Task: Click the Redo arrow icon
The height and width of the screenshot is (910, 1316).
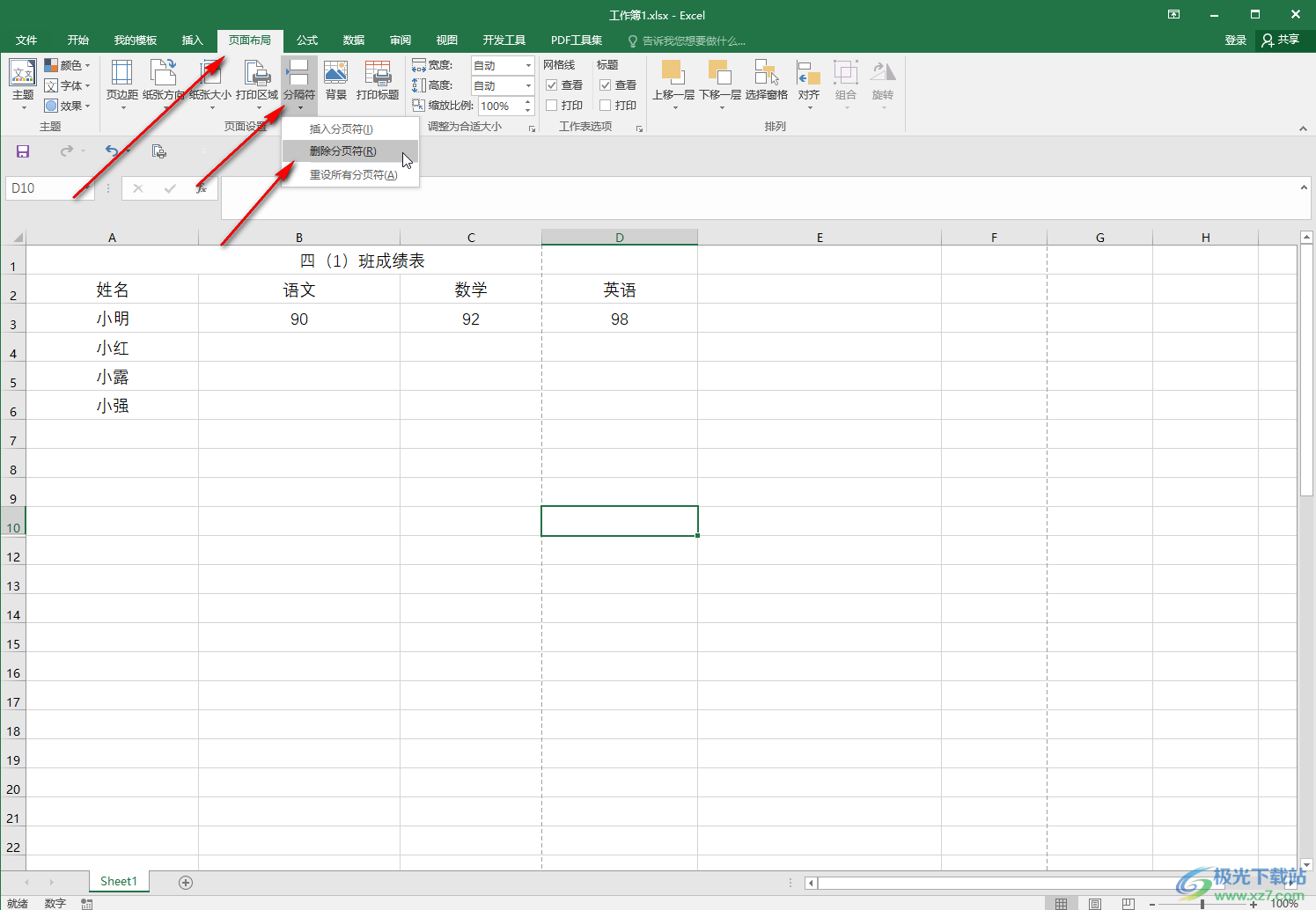Action: click(67, 151)
